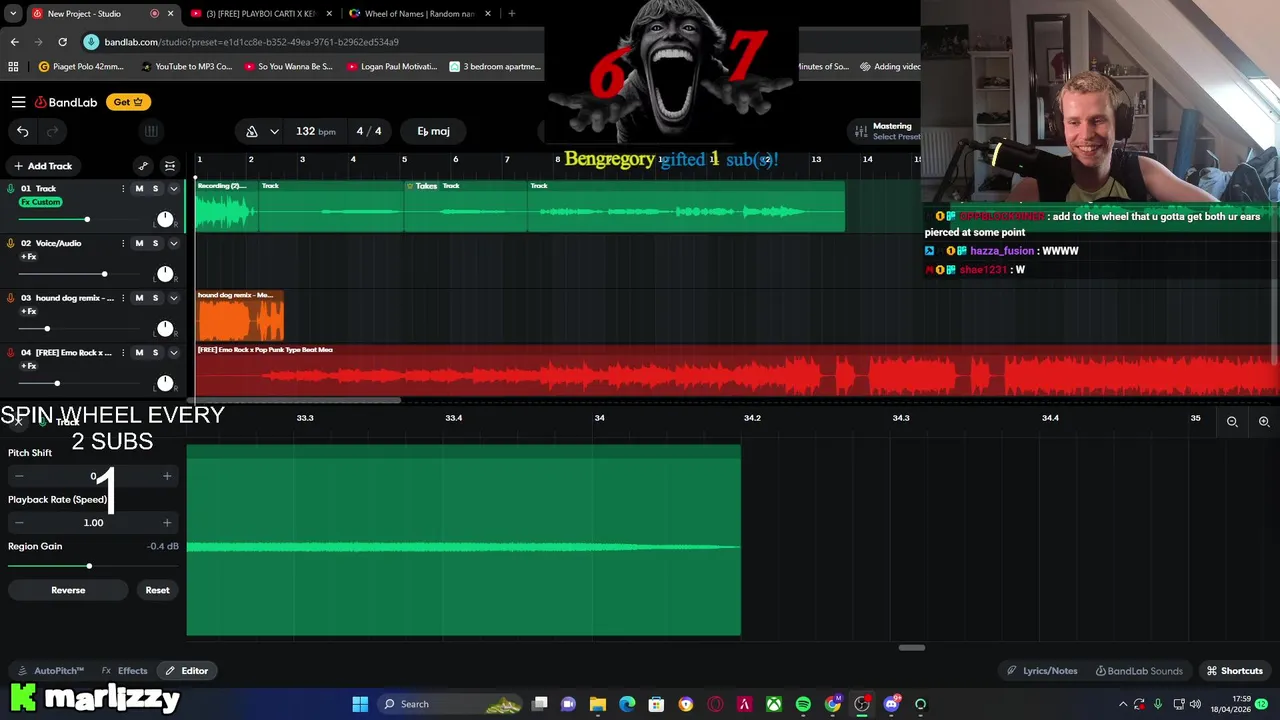
Task: Decrease Playback Rate with minus button
Action: 19,522
